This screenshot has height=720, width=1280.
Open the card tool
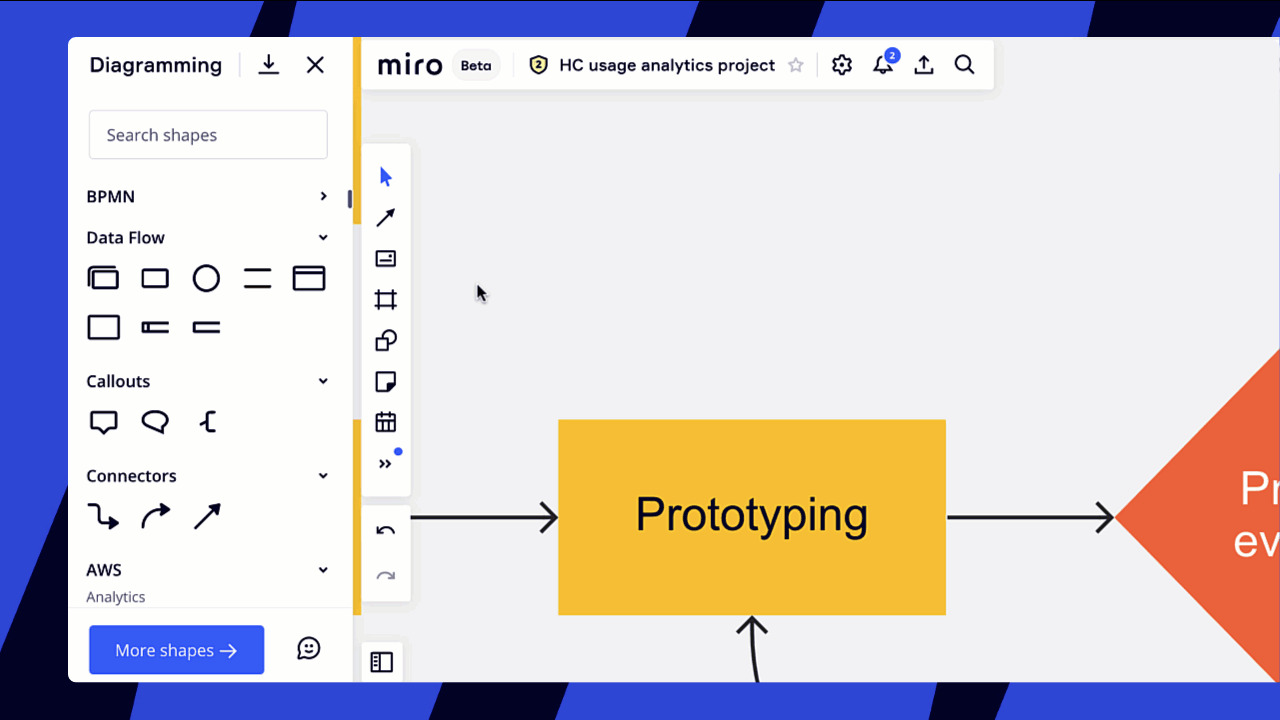385,258
